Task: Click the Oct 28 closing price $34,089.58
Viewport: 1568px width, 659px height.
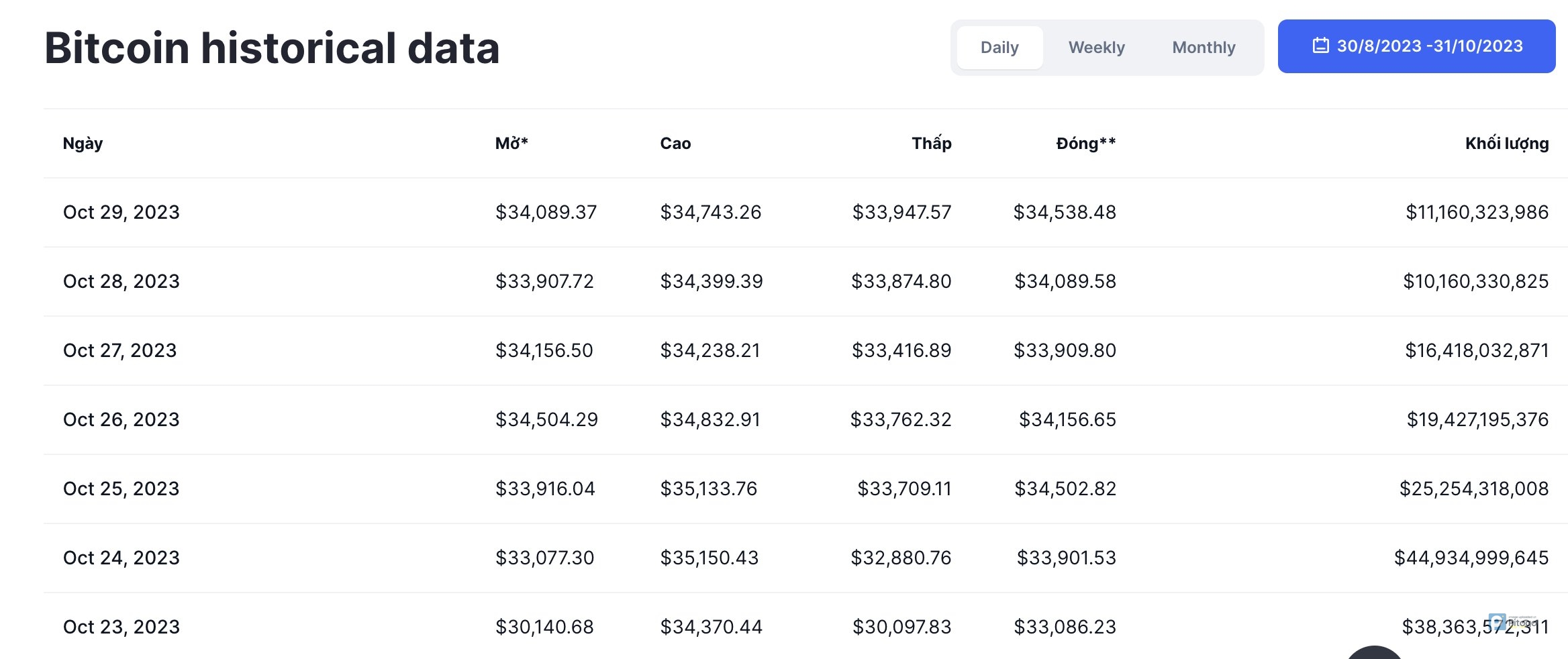Action: [x=1065, y=282]
